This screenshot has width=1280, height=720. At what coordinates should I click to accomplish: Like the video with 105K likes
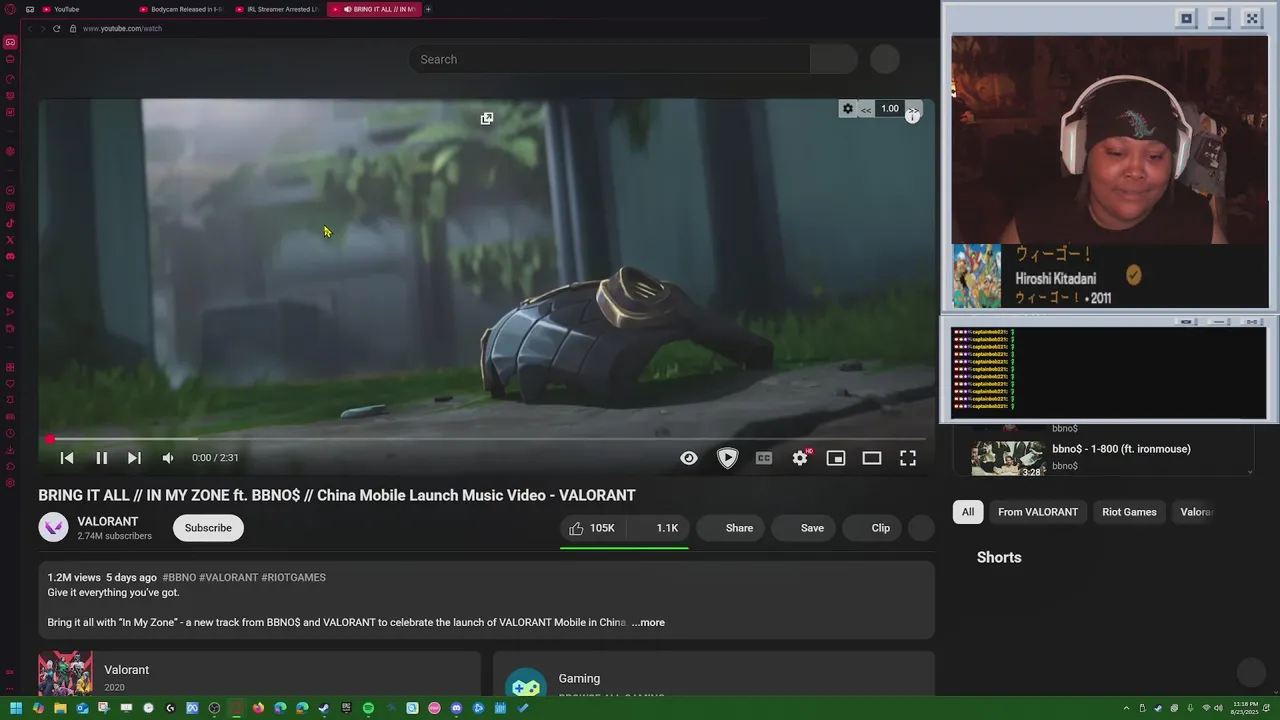click(592, 528)
